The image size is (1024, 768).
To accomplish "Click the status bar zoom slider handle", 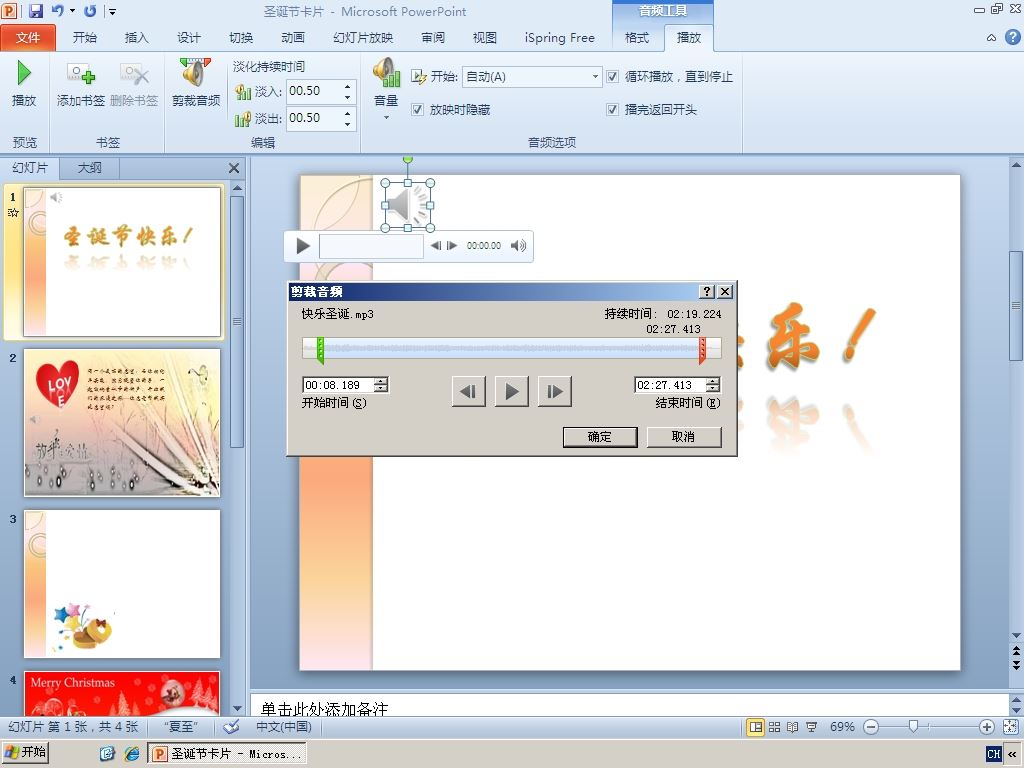I will (x=914, y=726).
